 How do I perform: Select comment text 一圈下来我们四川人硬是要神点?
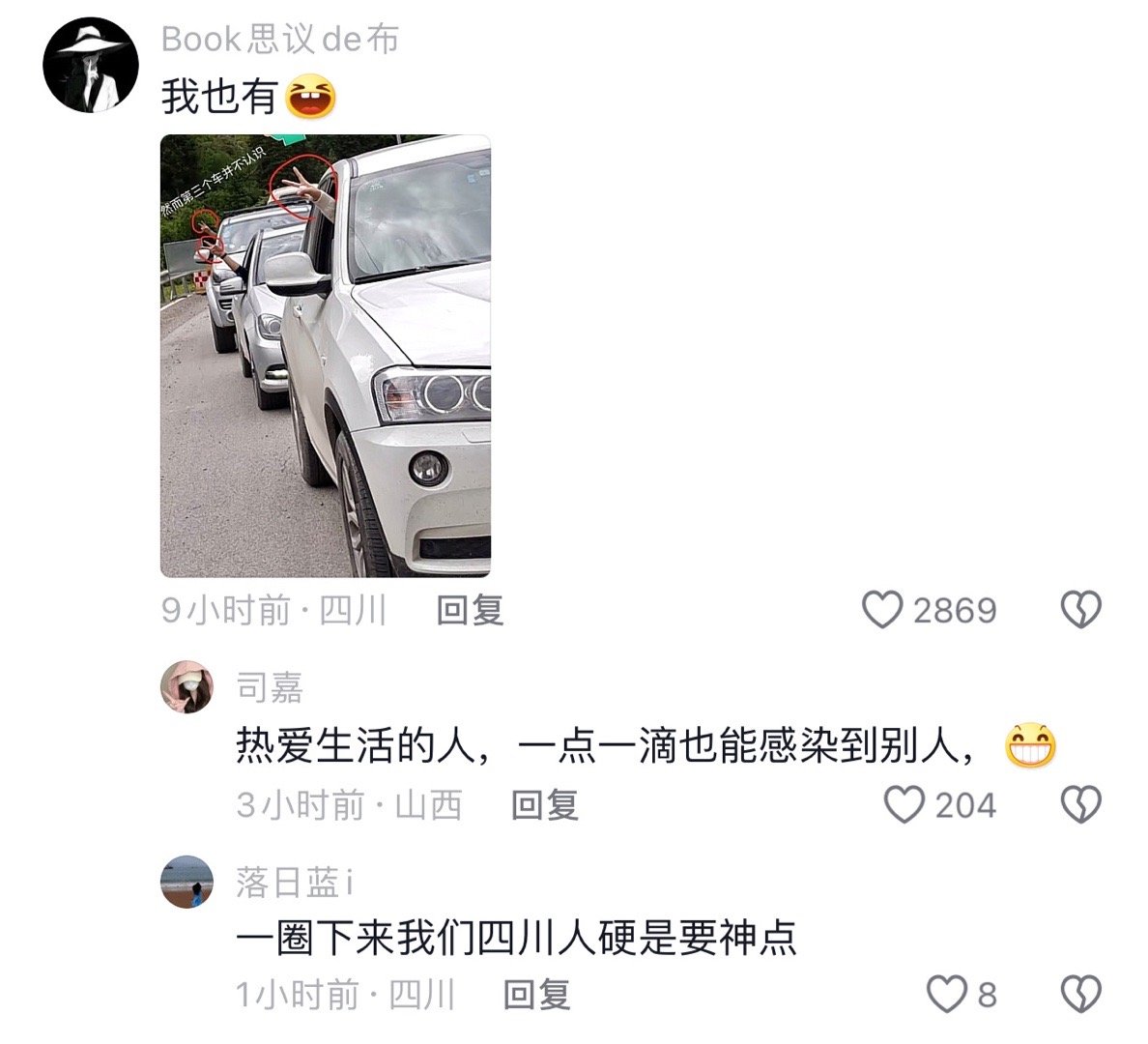[516, 938]
